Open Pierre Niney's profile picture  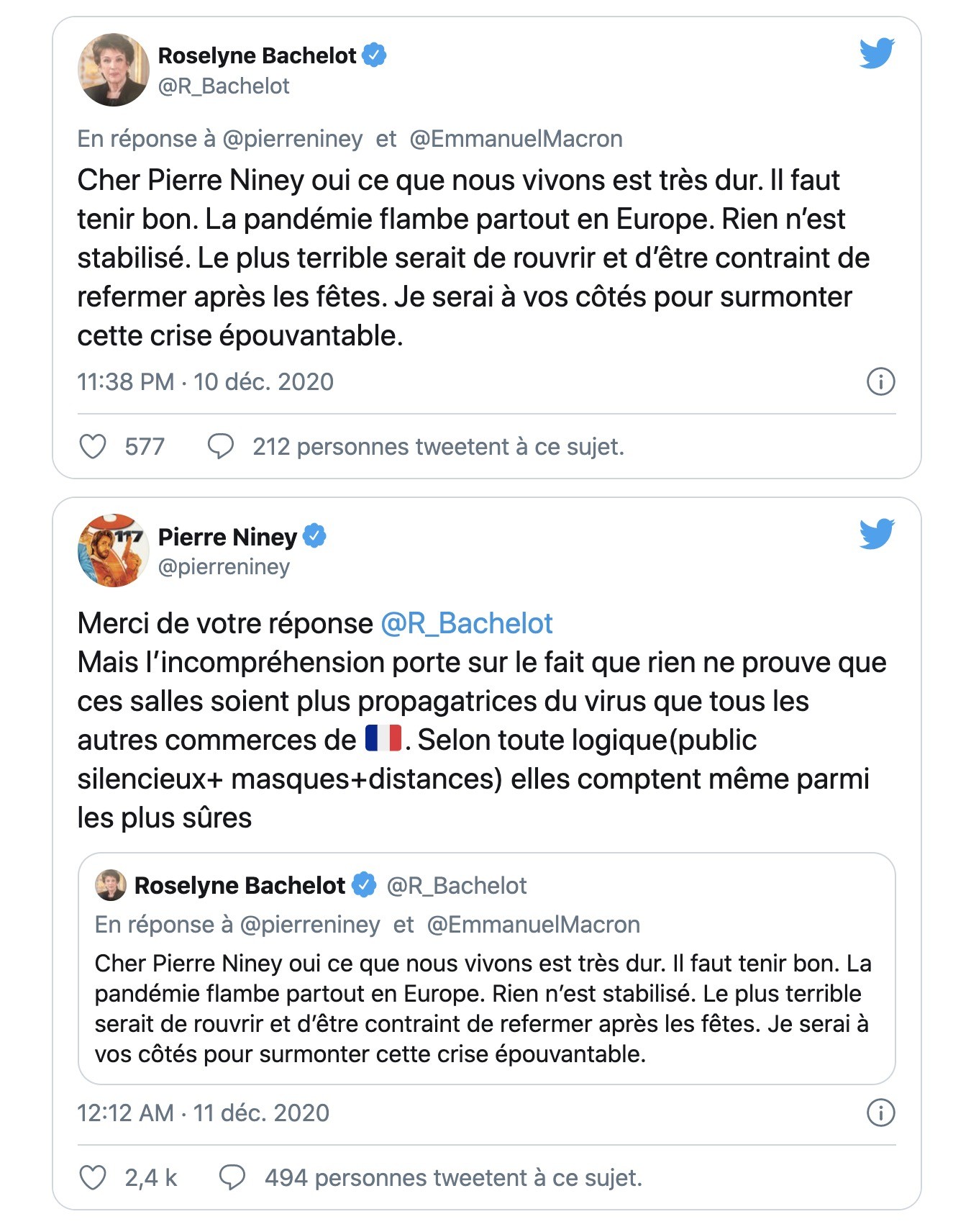point(113,551)
